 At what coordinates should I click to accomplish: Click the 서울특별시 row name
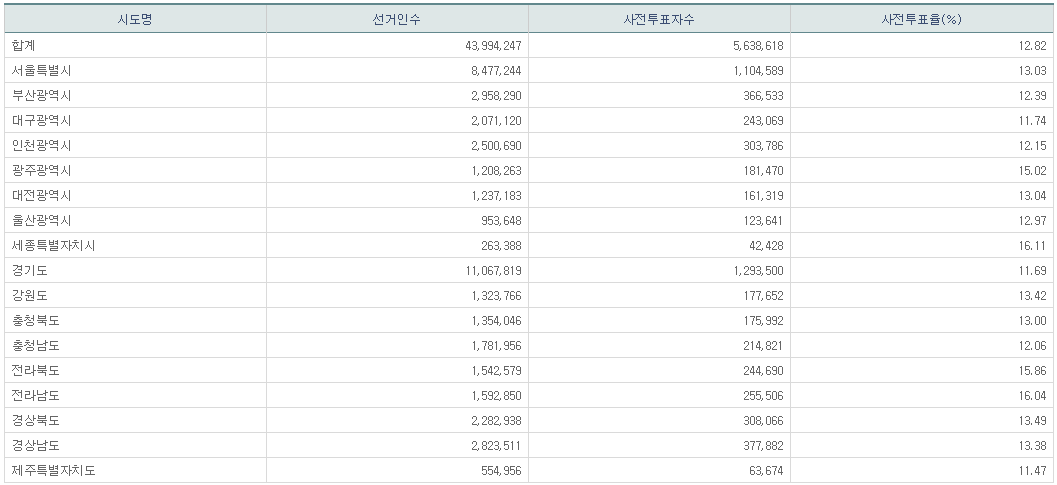click(x=42, y=70)
